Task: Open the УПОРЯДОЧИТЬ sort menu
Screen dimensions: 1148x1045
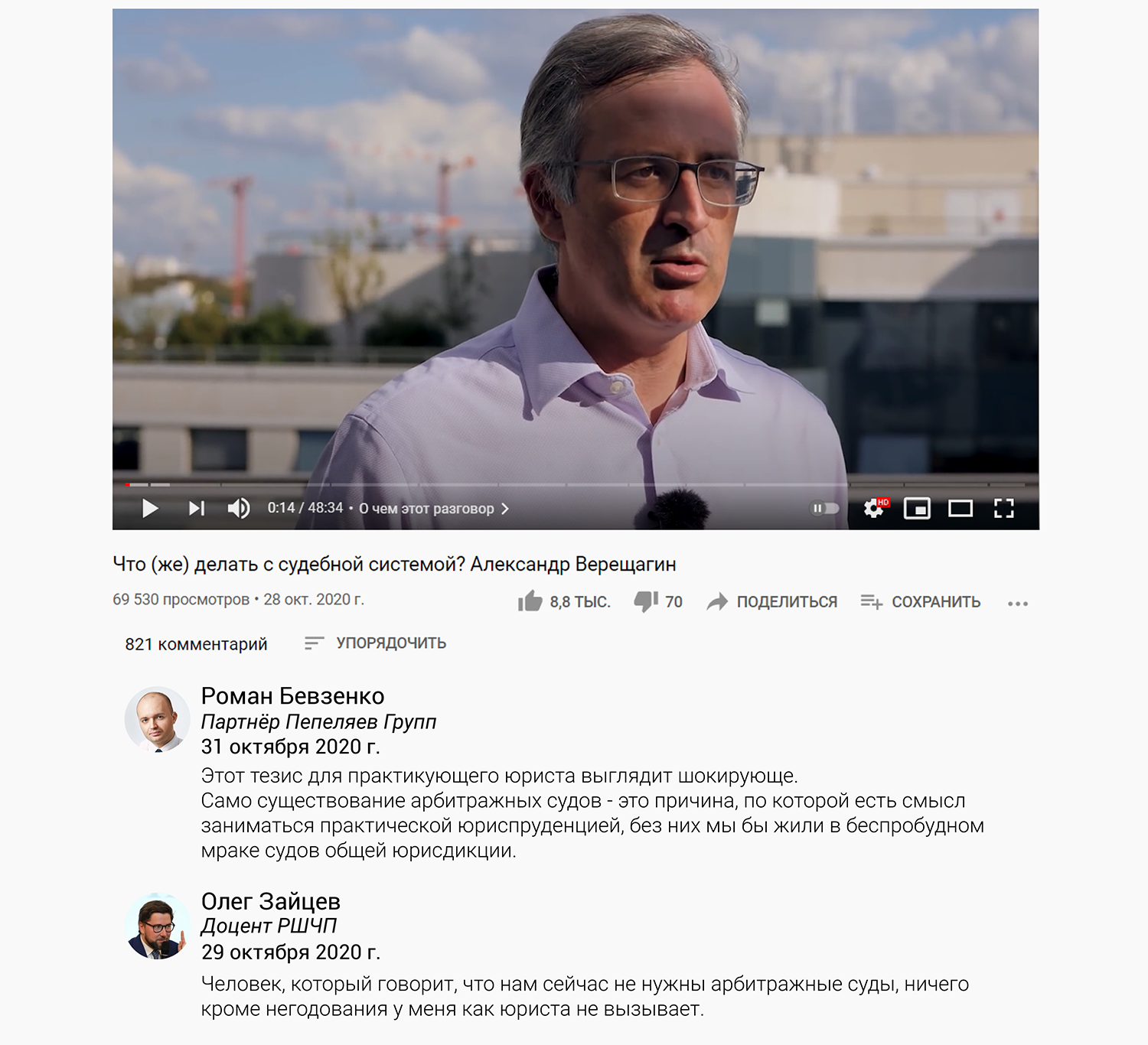Action: coord(375,643)
